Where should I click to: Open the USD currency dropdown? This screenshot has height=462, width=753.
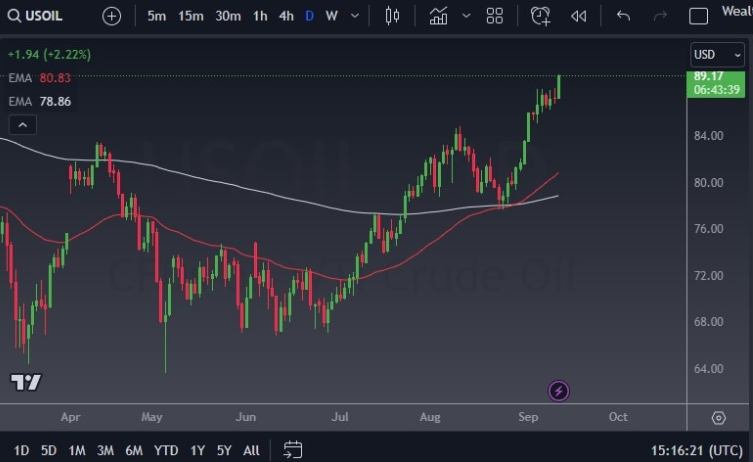(716, 54)
